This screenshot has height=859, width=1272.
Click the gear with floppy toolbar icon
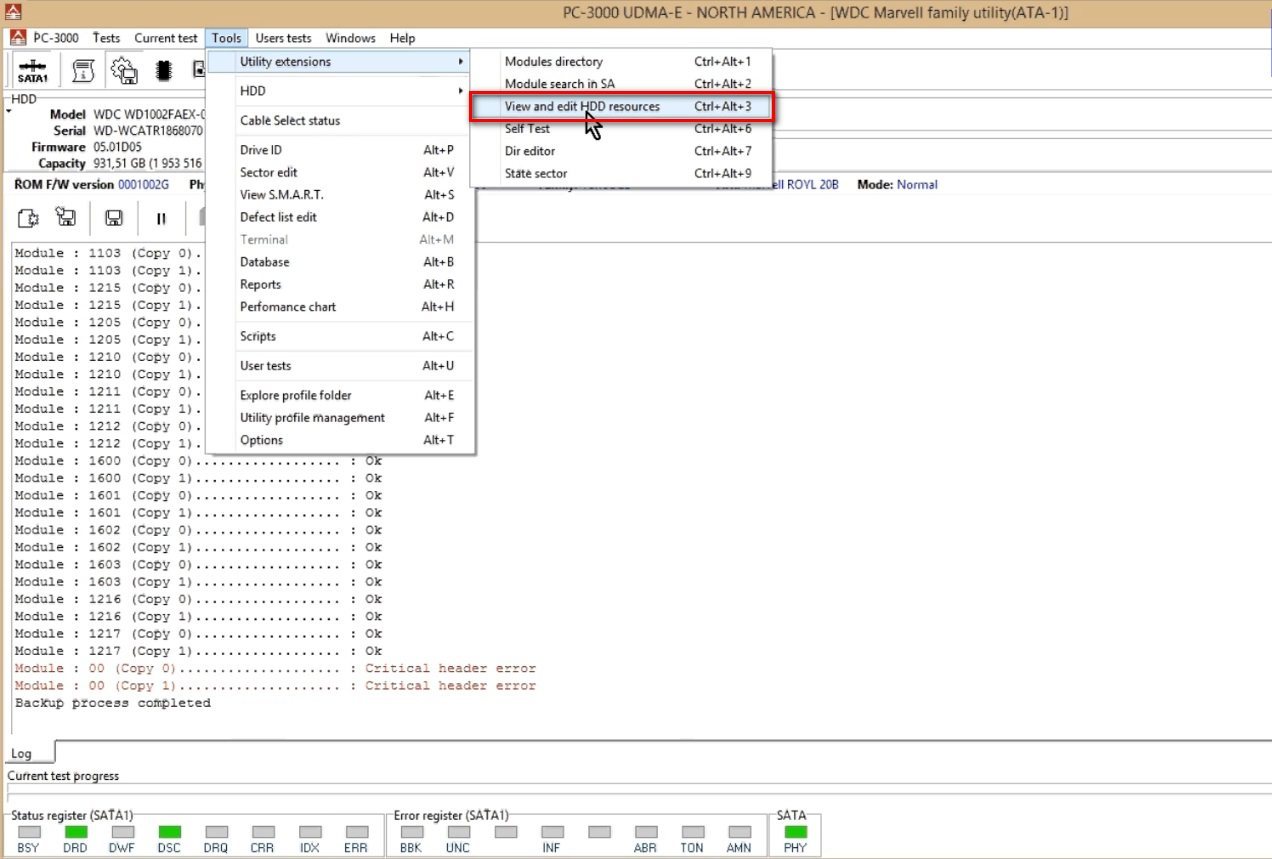point(124,71)
